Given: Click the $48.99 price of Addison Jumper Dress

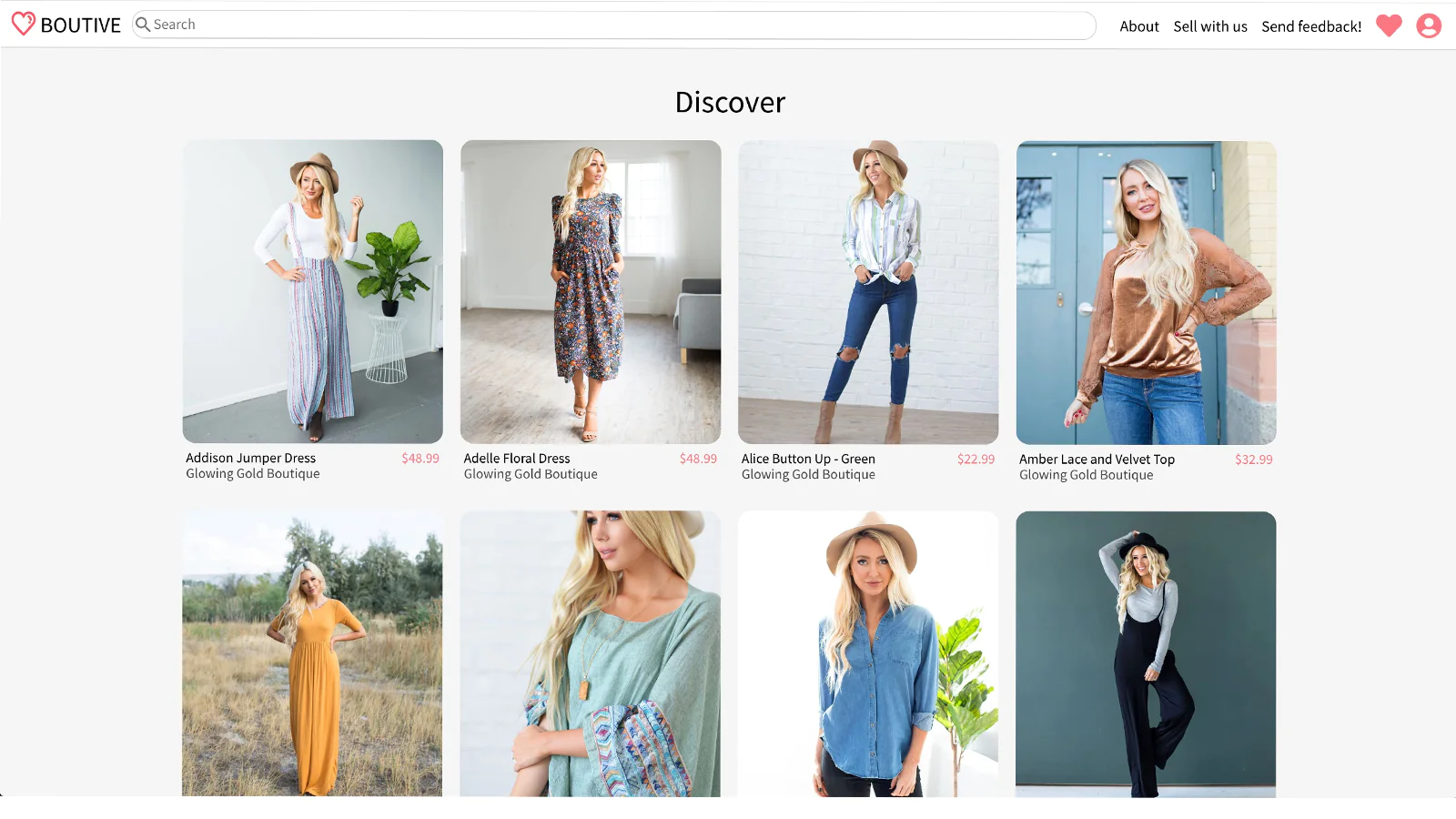Looking at the screenshot, I should click(x=420, y=459).
